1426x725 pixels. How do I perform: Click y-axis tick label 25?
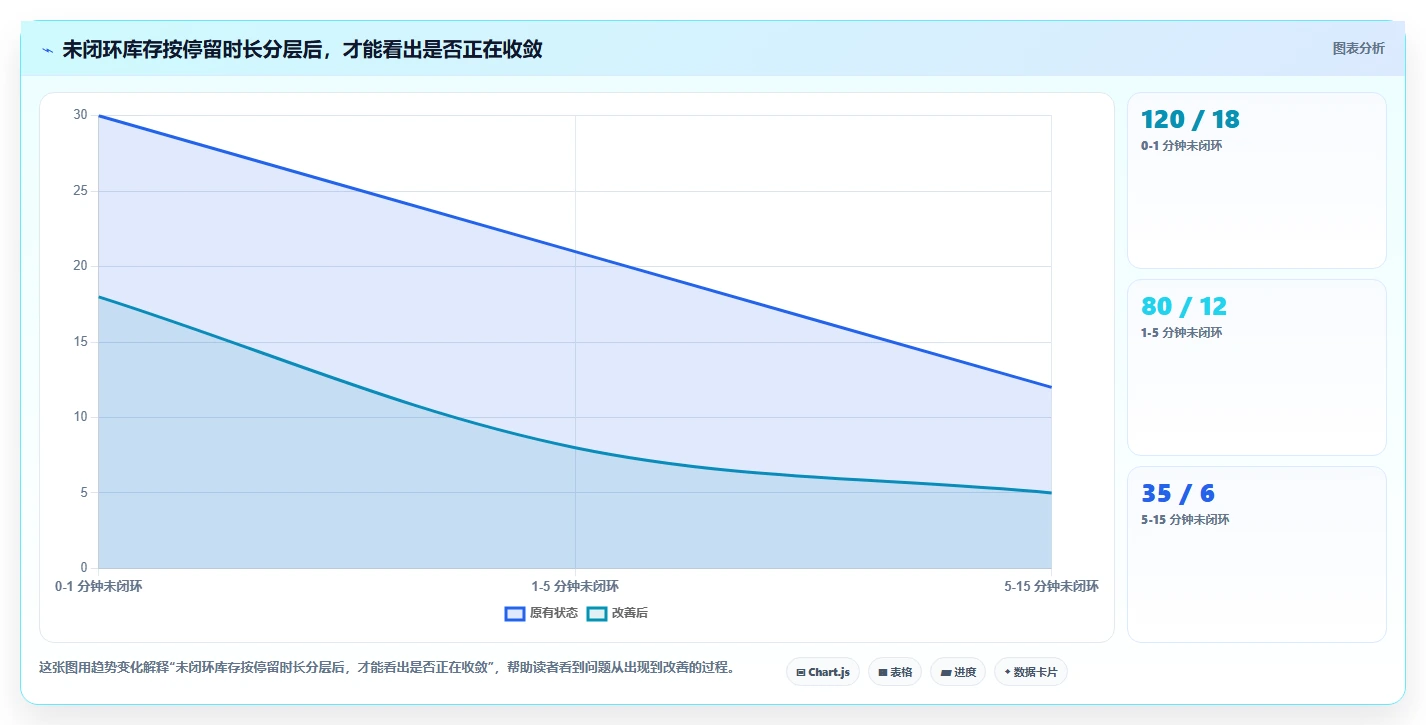click(80, 191)
